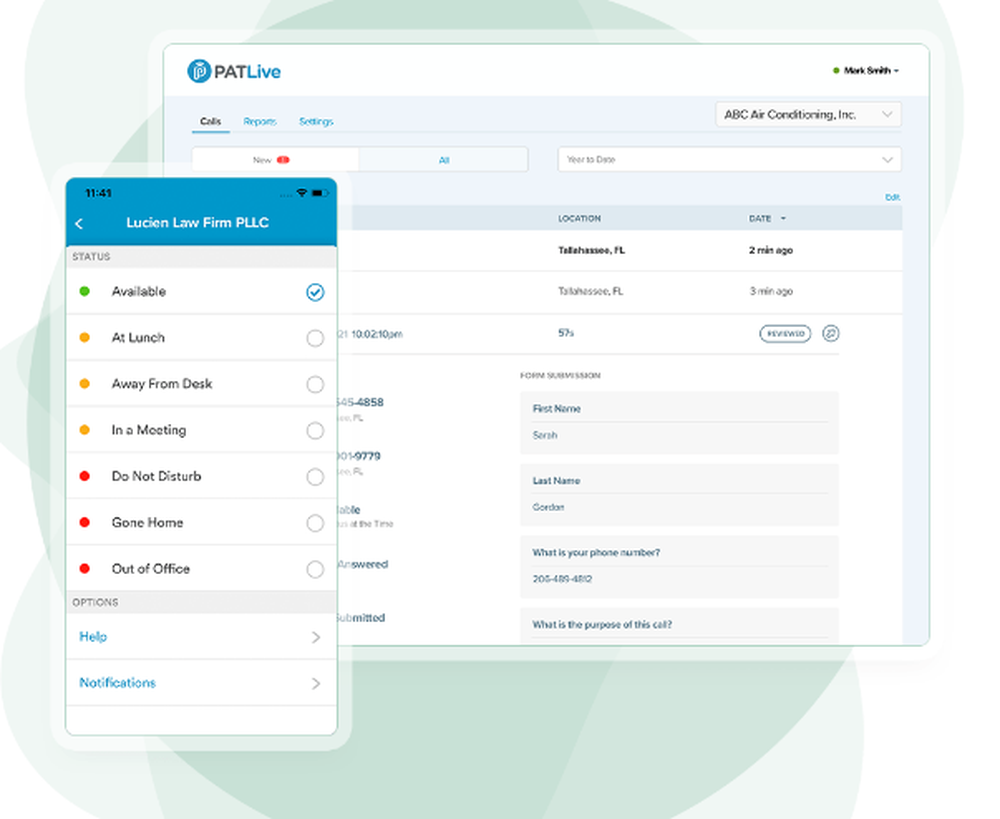
Task: Expand the Help option chevron
Action: click(316, 637)
